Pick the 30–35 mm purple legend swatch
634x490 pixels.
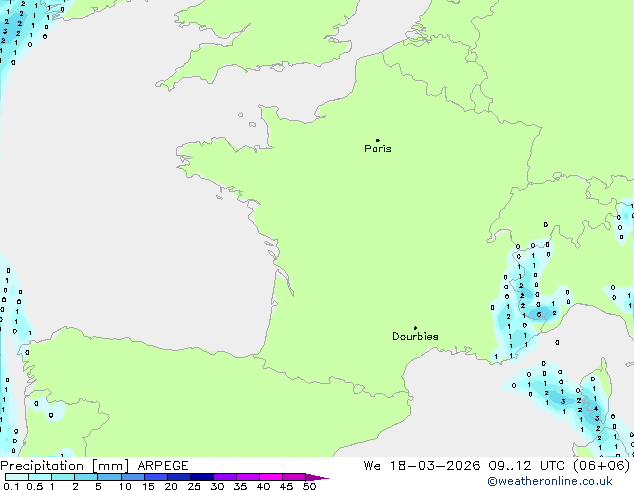(224, 477)
